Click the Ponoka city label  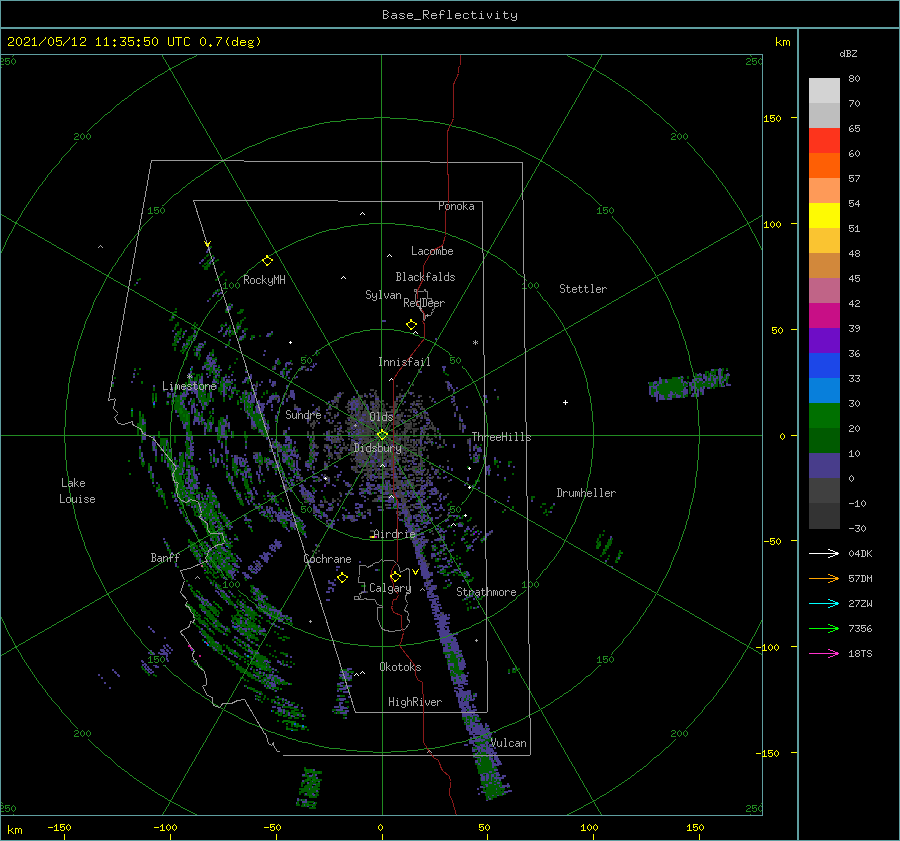pyautogui.click(x=456, y=206)
